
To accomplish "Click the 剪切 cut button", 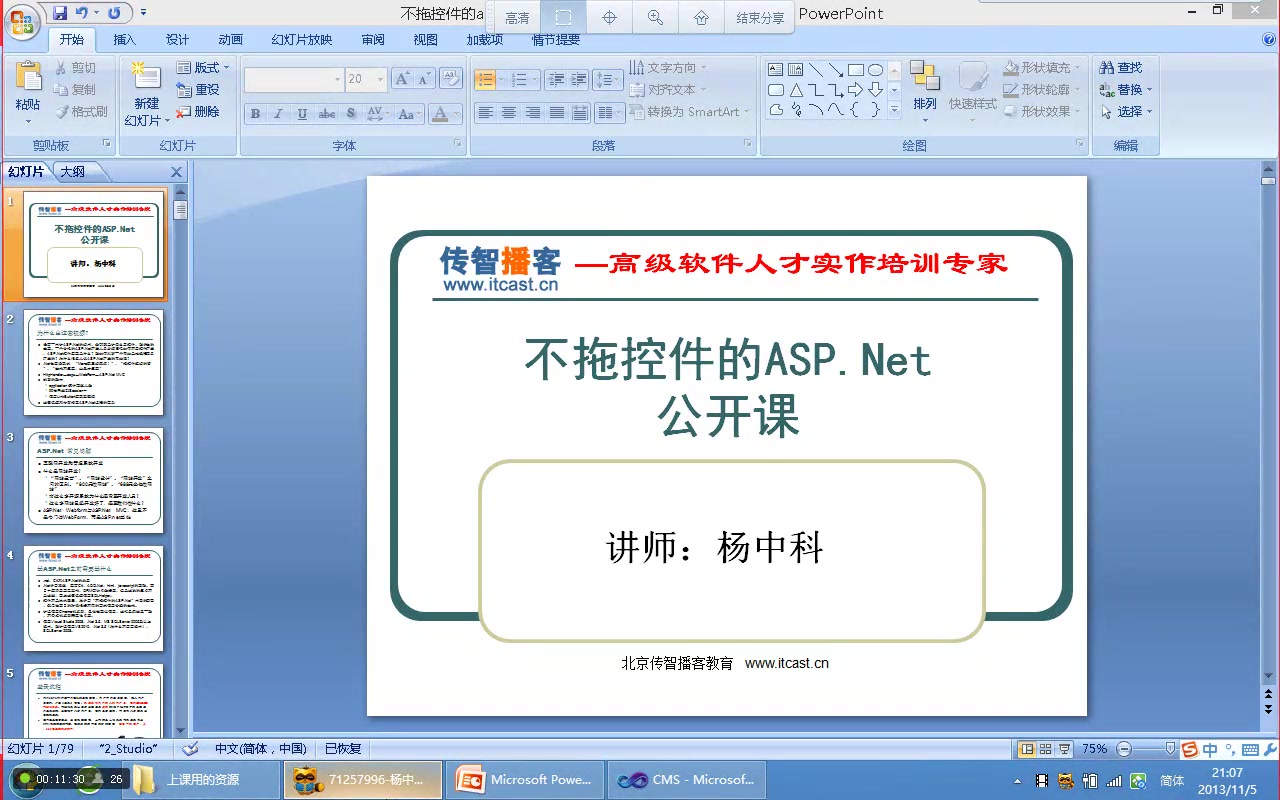I will pos(76,68).
